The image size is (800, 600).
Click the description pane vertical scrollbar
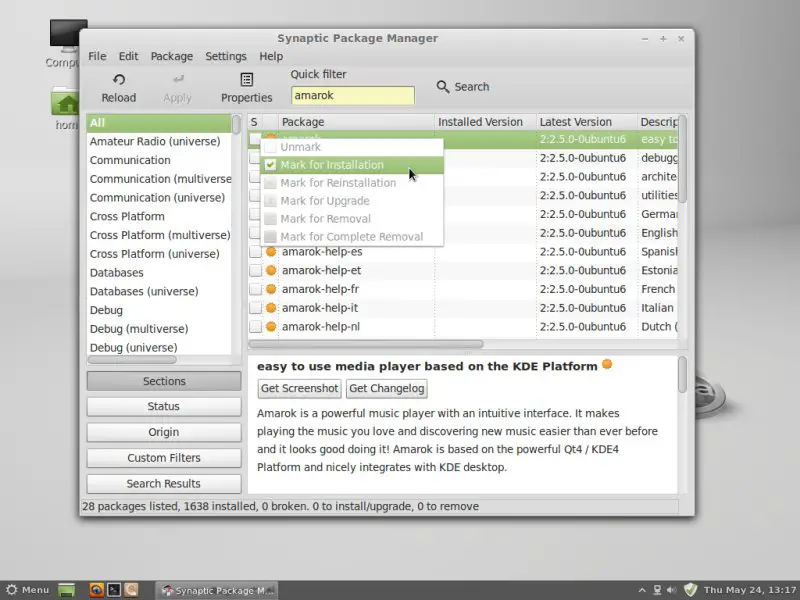[x=683, y=375]
